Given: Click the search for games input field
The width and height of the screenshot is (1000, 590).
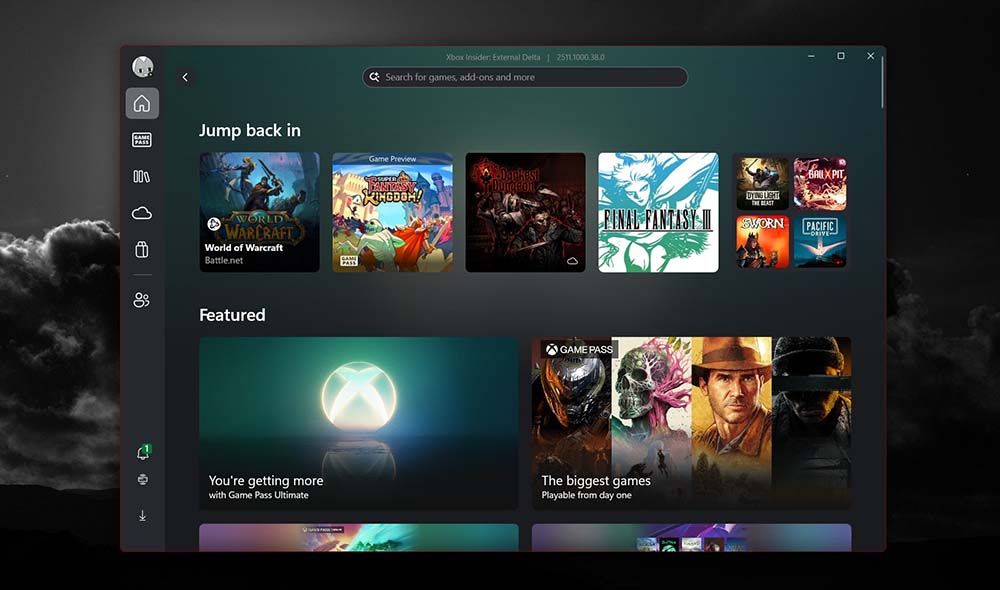Looking at the screenshot, I should click(x=525, y=77).
